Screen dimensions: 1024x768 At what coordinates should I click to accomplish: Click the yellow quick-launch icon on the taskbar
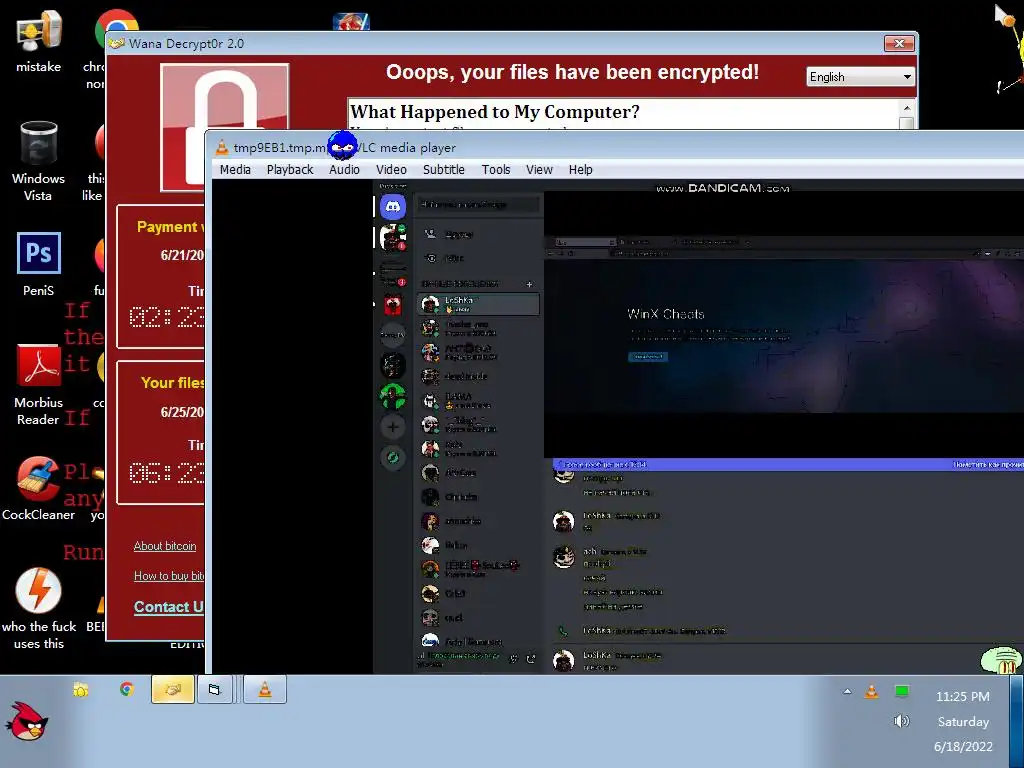click(x=80, y=690)
